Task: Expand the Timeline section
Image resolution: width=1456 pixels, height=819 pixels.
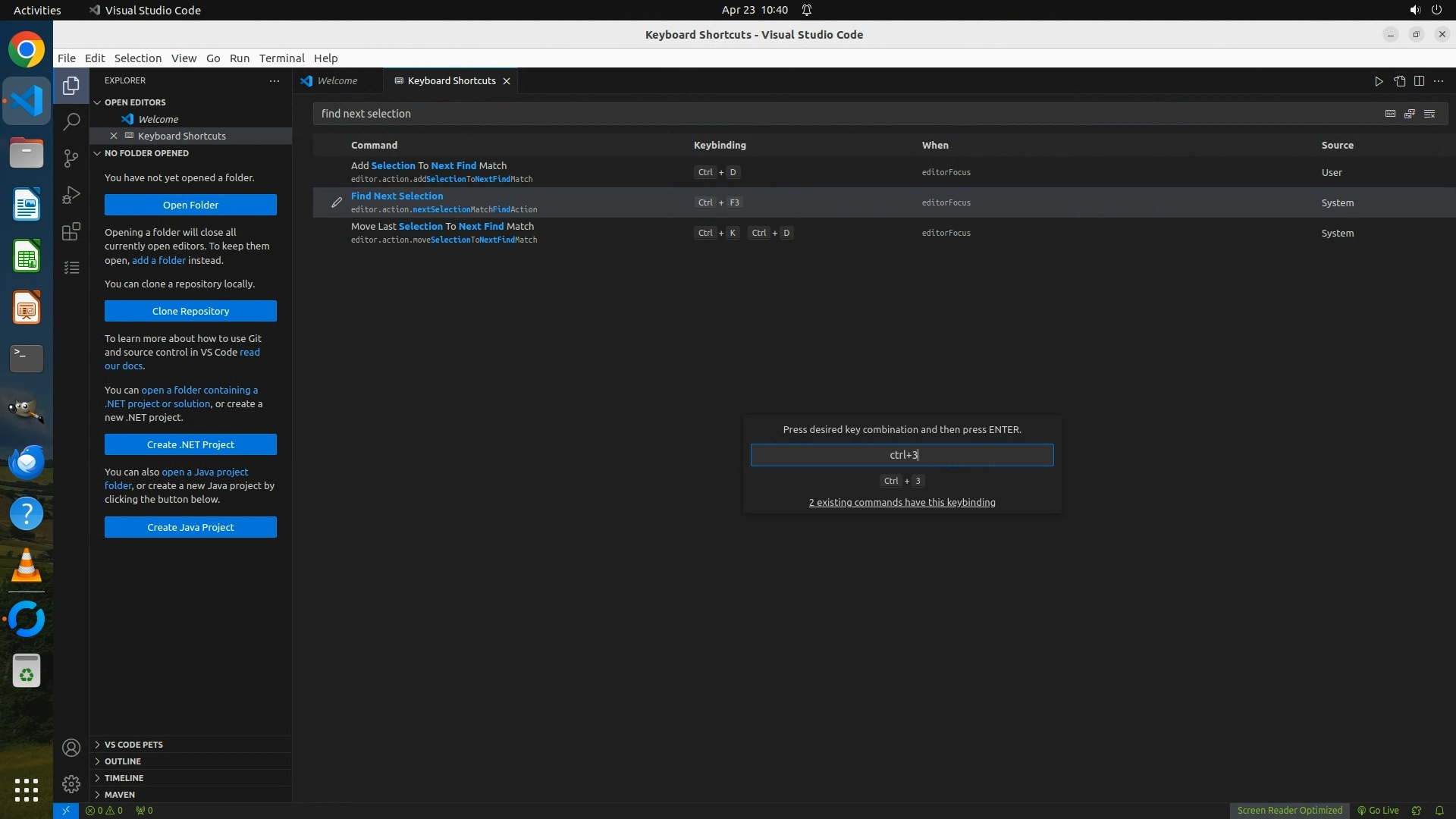Action: click(x=124, y=778)
